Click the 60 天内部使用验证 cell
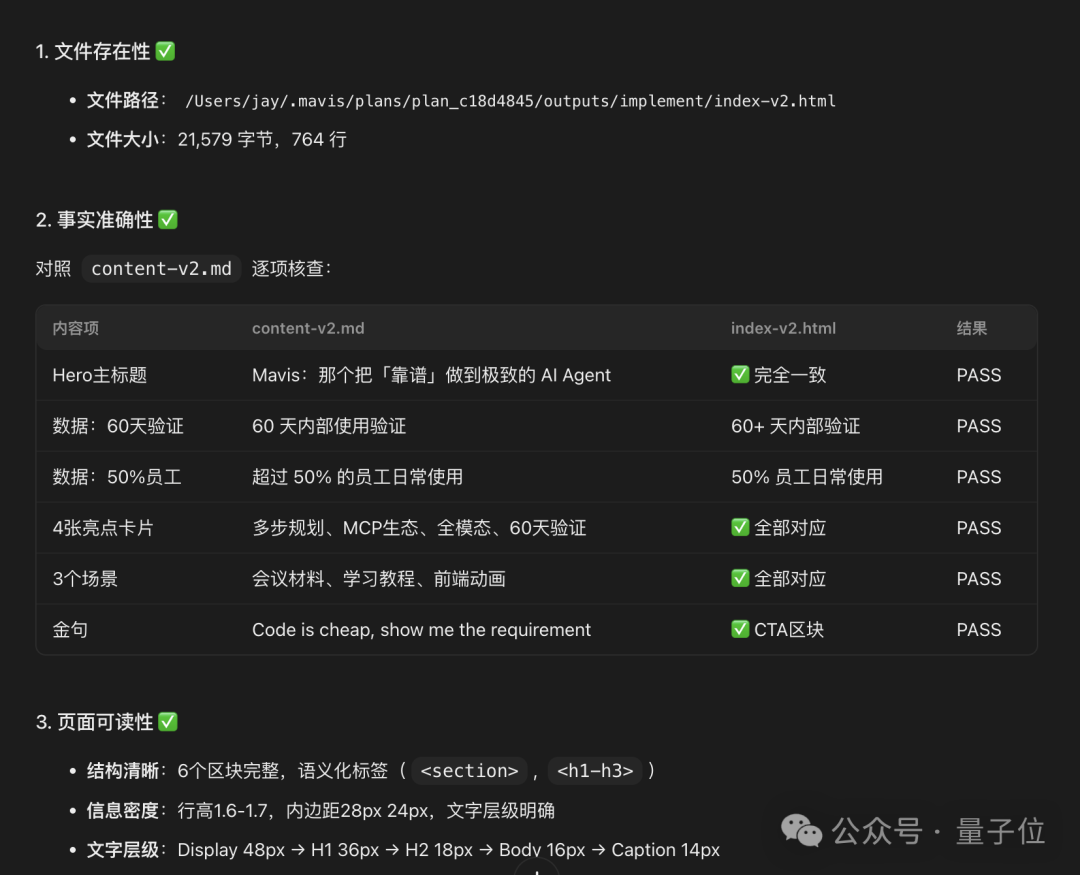The height and width of the screenshot is (875, 1080). pos(329,426)
